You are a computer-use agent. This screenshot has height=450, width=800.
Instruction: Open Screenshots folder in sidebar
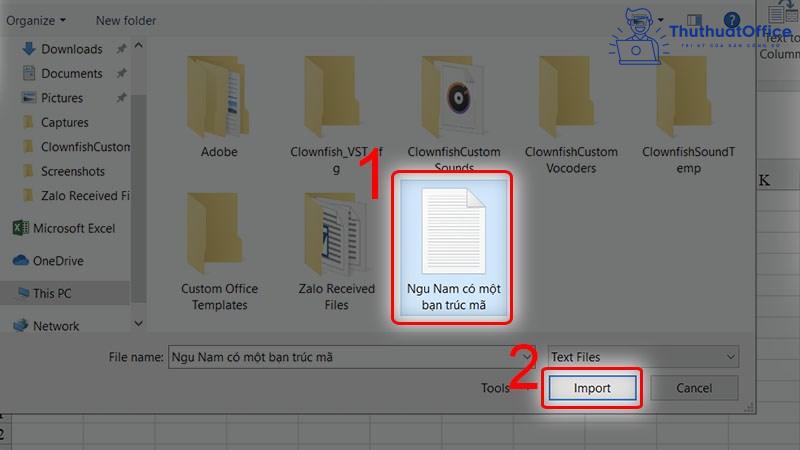[x=72, y=171]
